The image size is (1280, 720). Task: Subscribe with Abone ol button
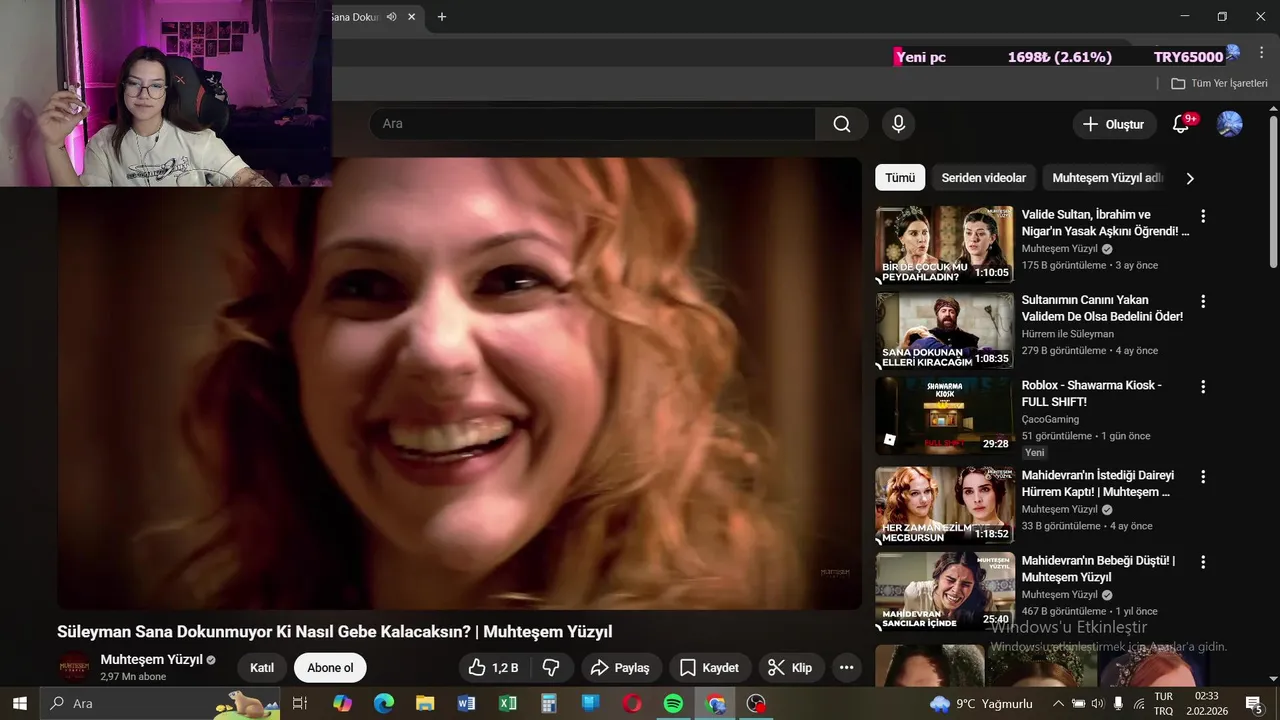click(x=330, y=668)
